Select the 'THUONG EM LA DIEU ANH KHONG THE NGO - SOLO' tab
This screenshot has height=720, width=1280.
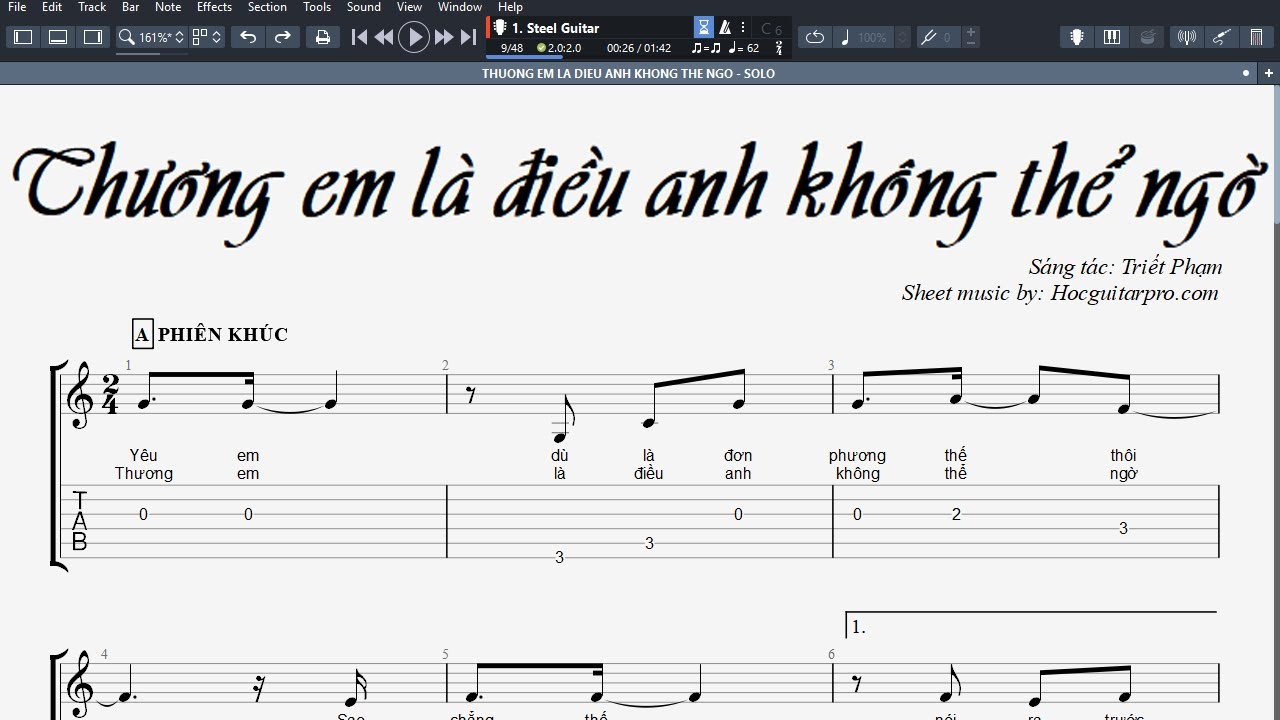pyautogui.click(x=628, y=73)
